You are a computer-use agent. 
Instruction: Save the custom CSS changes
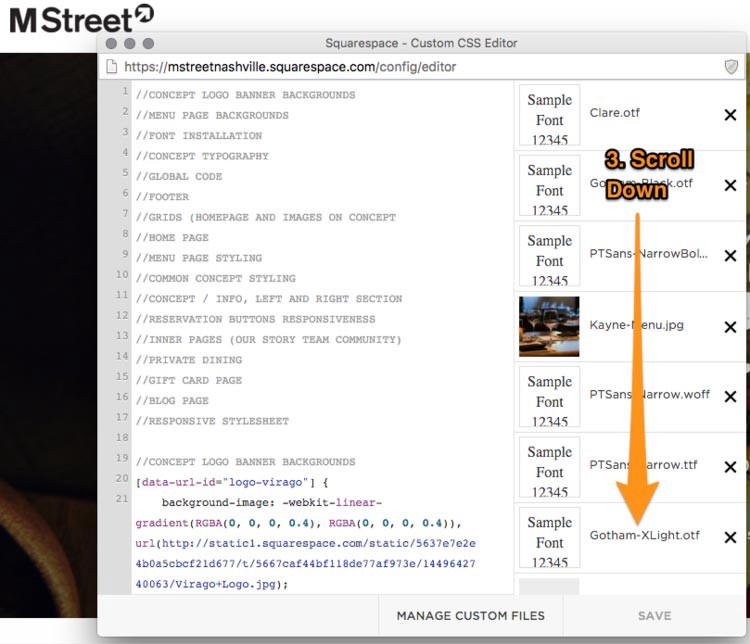coord(654,615)
